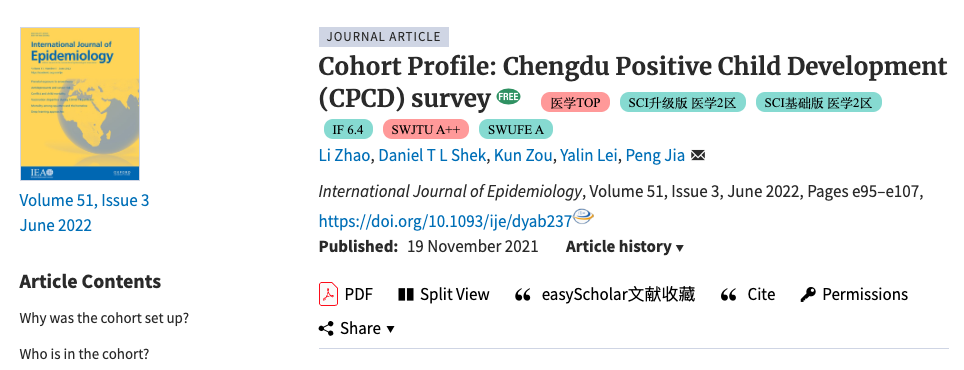Click the PDF file icon

coord(328,294)
